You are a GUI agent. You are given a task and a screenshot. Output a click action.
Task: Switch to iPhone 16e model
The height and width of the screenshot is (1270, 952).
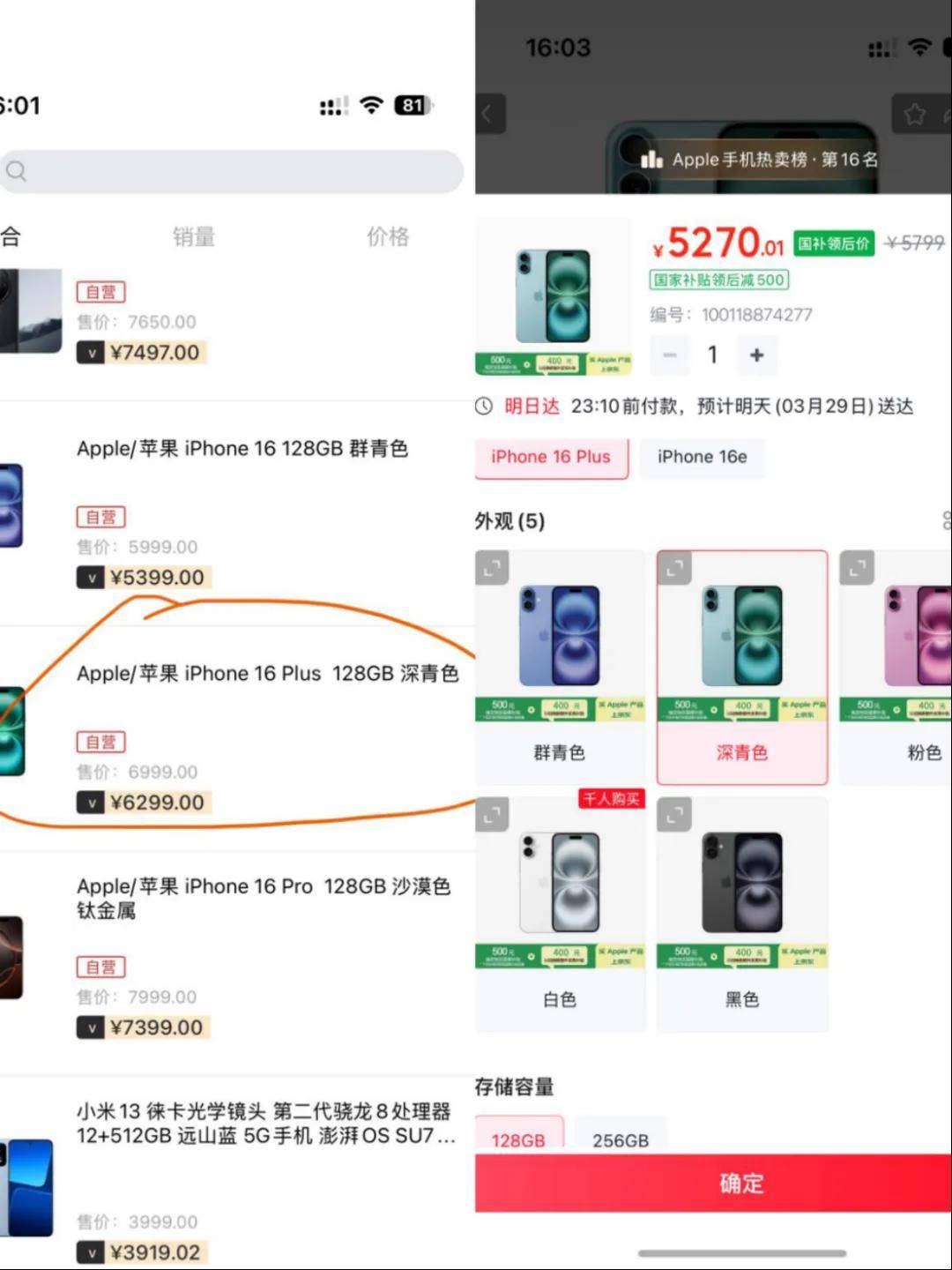(x=703, y=458)
